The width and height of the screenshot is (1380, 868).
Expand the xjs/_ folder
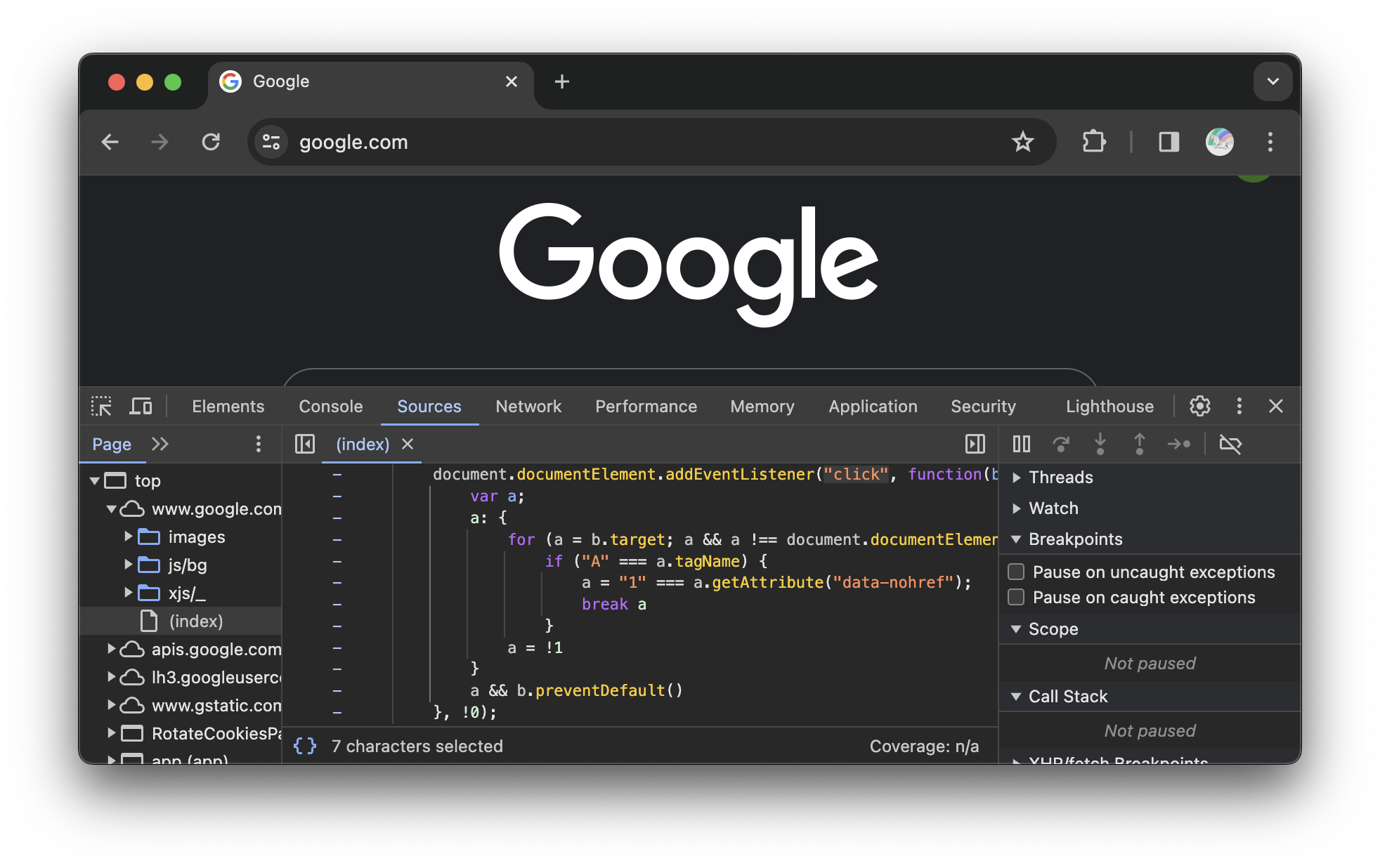pos(128,593)
